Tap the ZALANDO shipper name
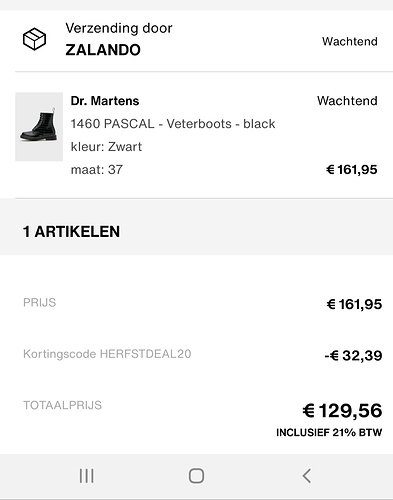This screenshot has width=393, height=500. pos(103,50)
